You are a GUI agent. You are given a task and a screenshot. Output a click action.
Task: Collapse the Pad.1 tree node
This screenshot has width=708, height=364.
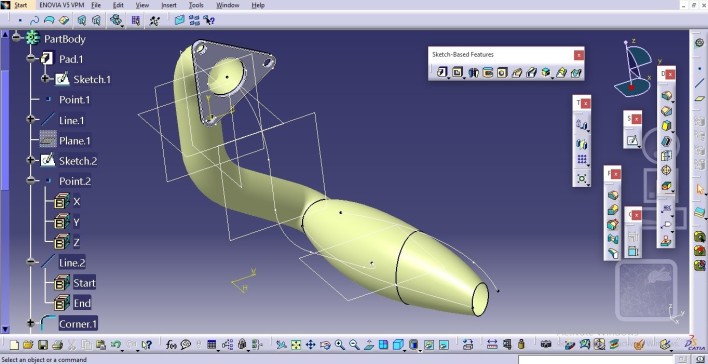(x=31, y=58)
